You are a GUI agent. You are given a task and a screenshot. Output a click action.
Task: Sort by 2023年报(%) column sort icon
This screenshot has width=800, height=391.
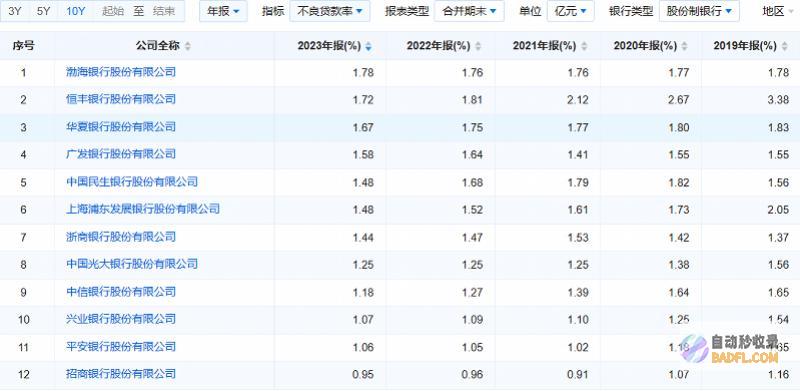click(x=368, y=46)
